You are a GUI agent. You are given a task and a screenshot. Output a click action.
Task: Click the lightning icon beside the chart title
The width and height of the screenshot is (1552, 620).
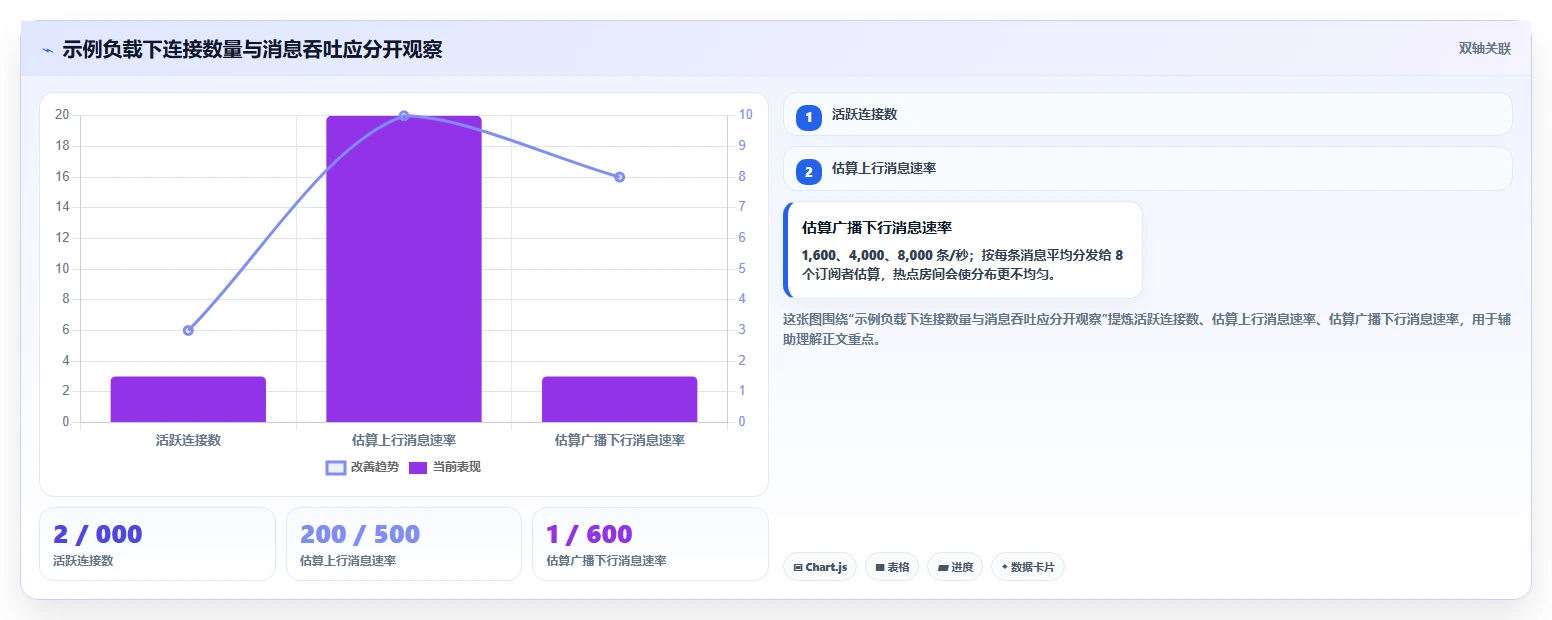[47, 50]
